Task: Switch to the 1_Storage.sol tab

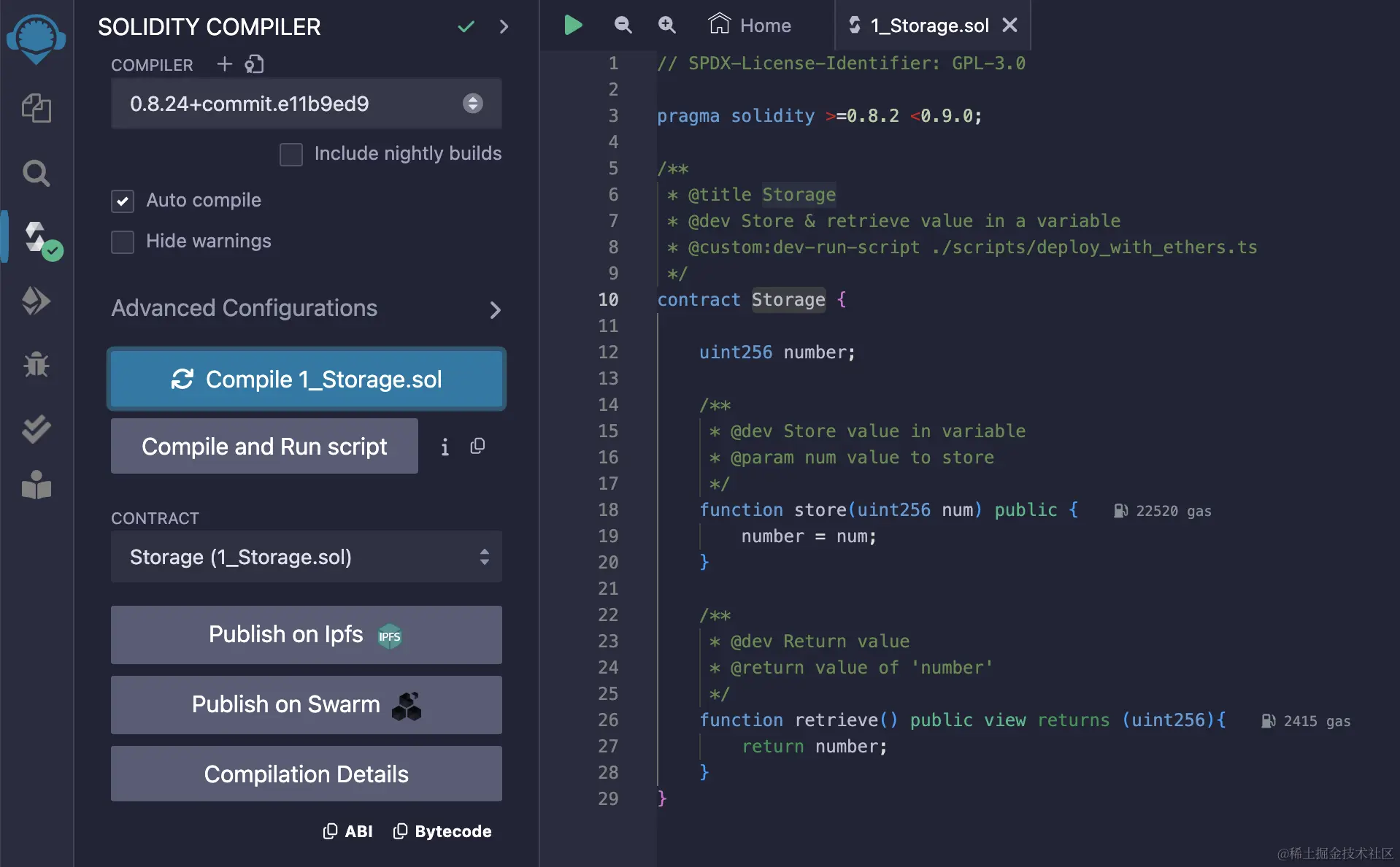Action: pos(929,26)
